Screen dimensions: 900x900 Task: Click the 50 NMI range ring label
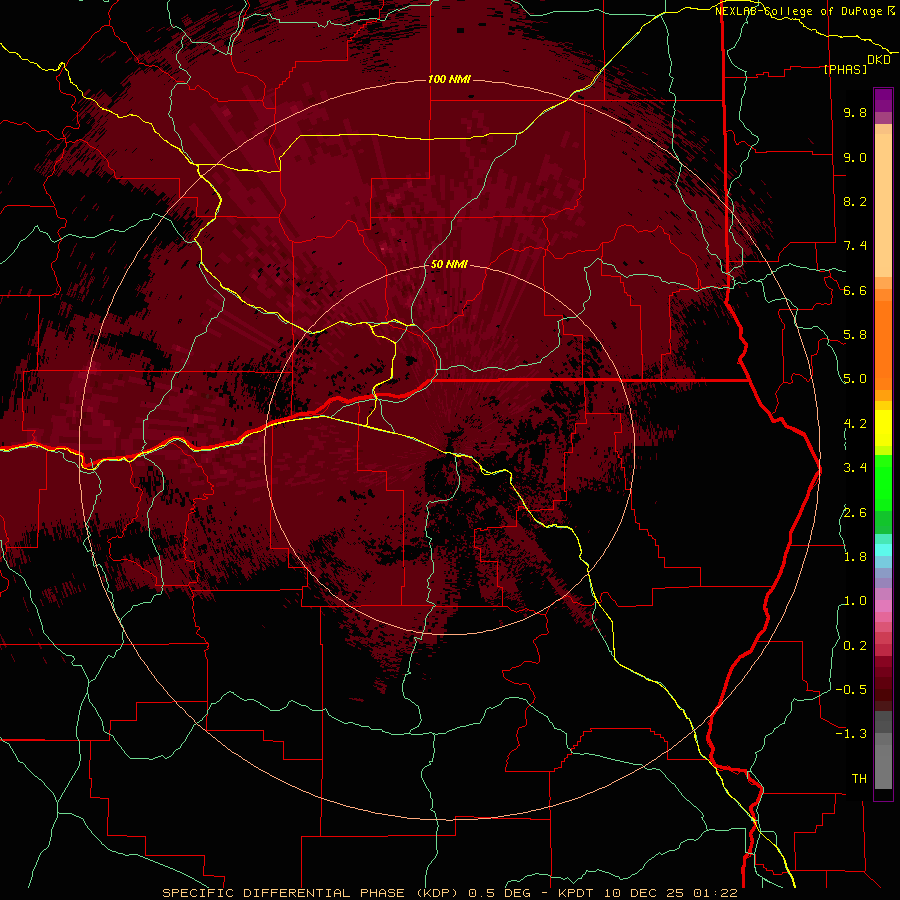click(449, 264)
